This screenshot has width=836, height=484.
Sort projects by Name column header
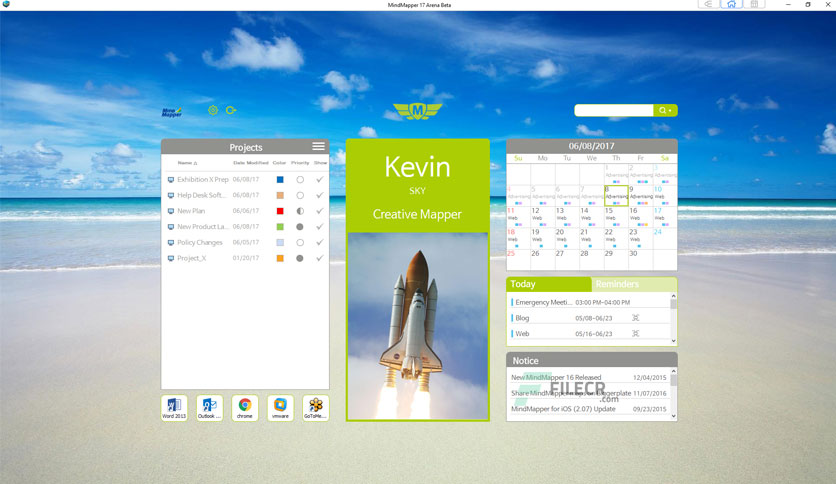click(x=187, y=163)
